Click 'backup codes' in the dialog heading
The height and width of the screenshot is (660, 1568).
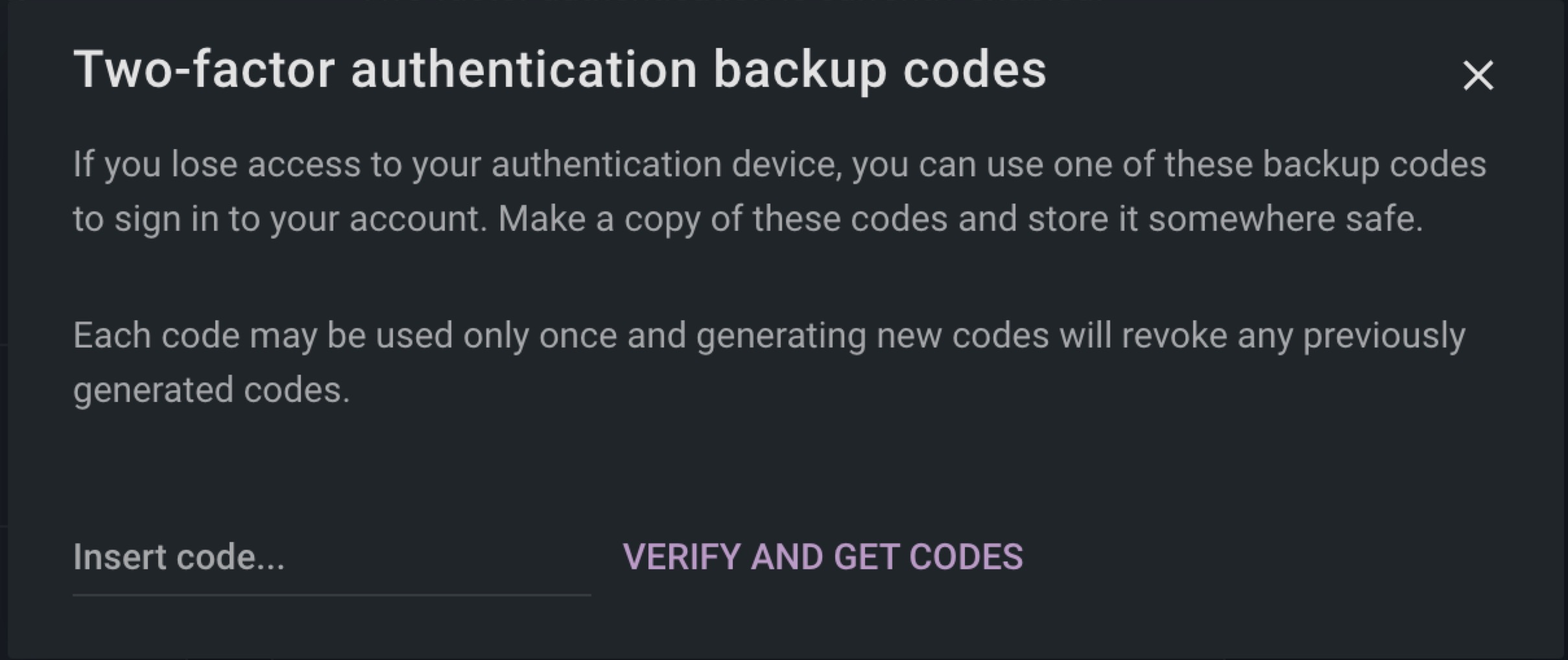point(879,69)
